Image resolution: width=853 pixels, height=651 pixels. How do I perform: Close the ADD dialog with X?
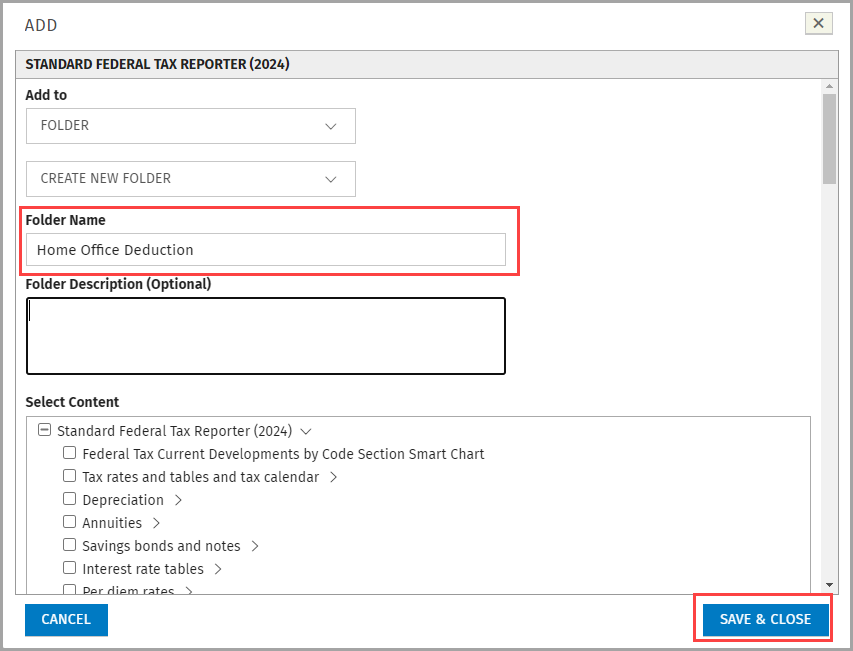[x=818, y=23]
